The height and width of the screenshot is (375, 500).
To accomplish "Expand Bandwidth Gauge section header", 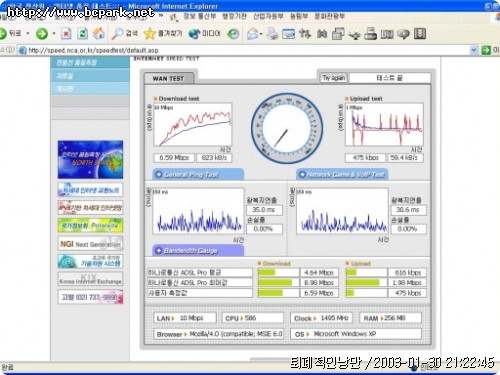I will coord(198,250).
